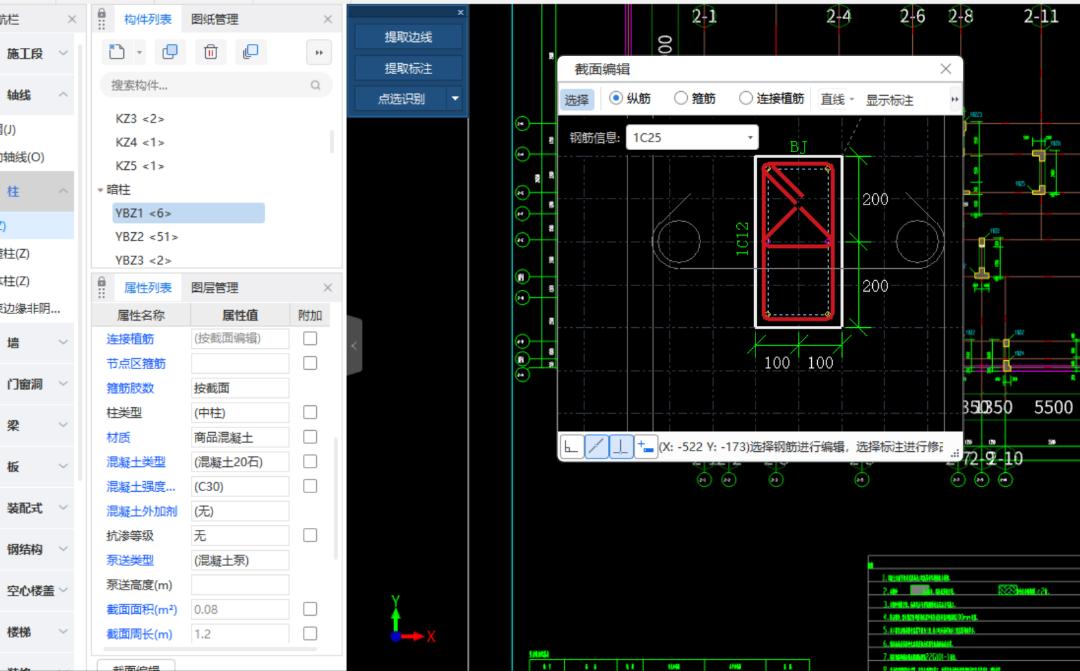Collapse the 暗柱 tree group
The image size is (1080, 671).
pos(101,189)
